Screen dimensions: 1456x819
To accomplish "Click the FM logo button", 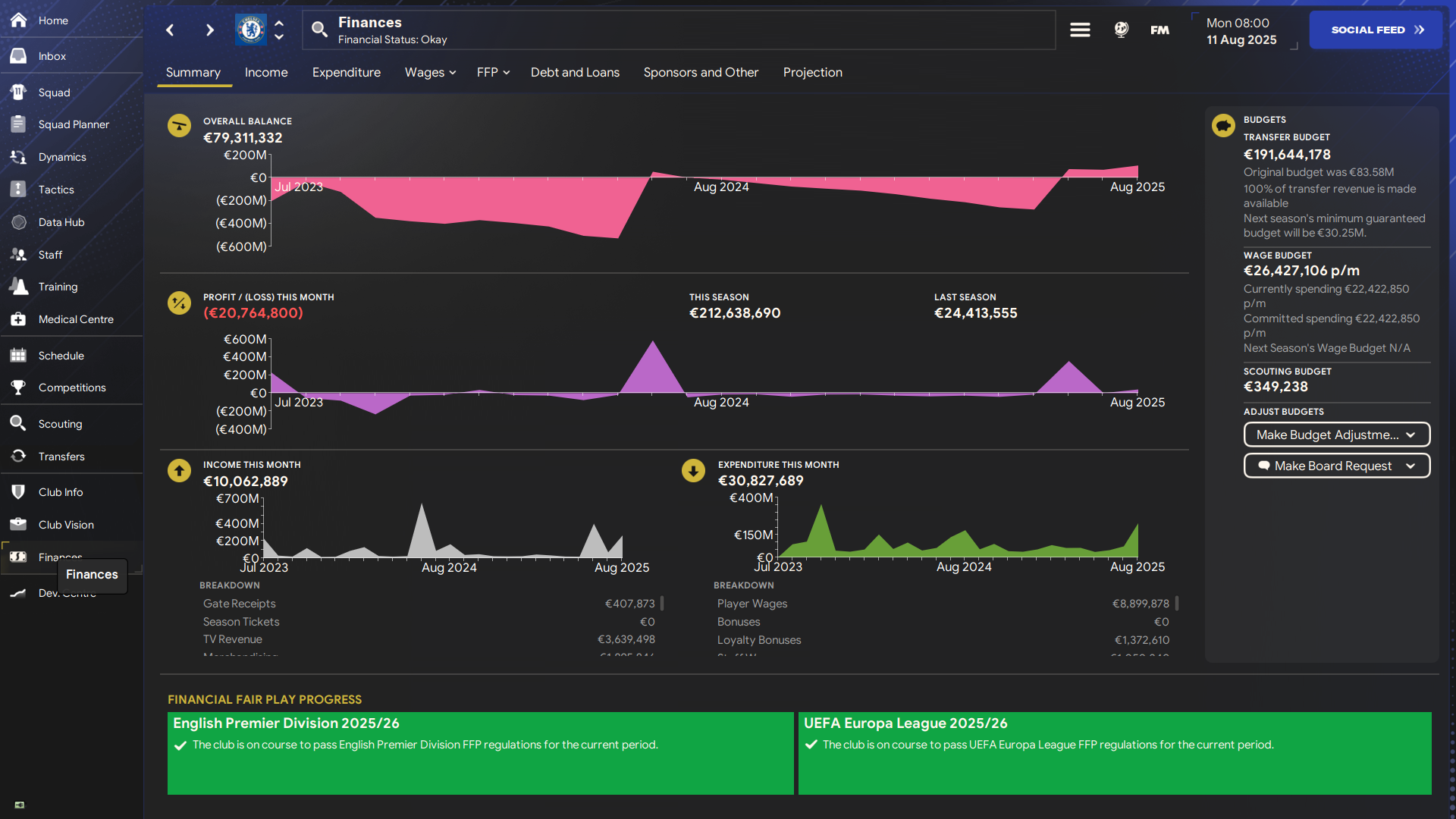I will click(x=1159, y=30).
